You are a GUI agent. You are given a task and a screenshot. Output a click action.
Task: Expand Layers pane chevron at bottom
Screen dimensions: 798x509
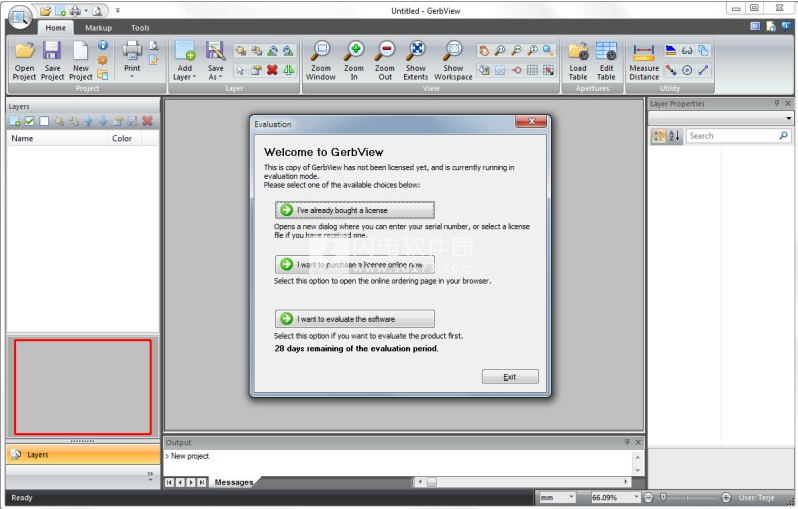[x=150, y=475]
